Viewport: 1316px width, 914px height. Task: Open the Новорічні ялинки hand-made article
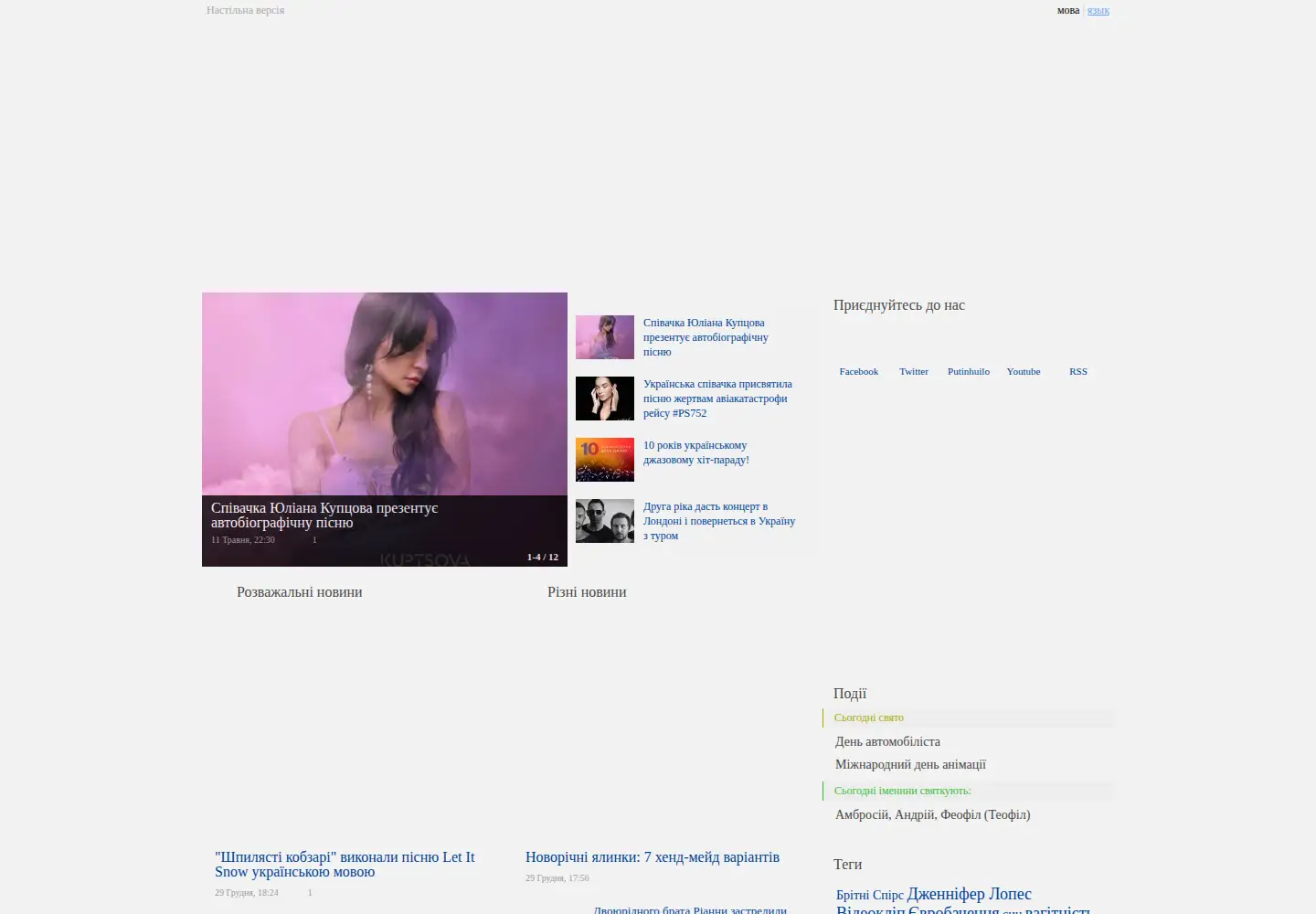tap(653, 857)
